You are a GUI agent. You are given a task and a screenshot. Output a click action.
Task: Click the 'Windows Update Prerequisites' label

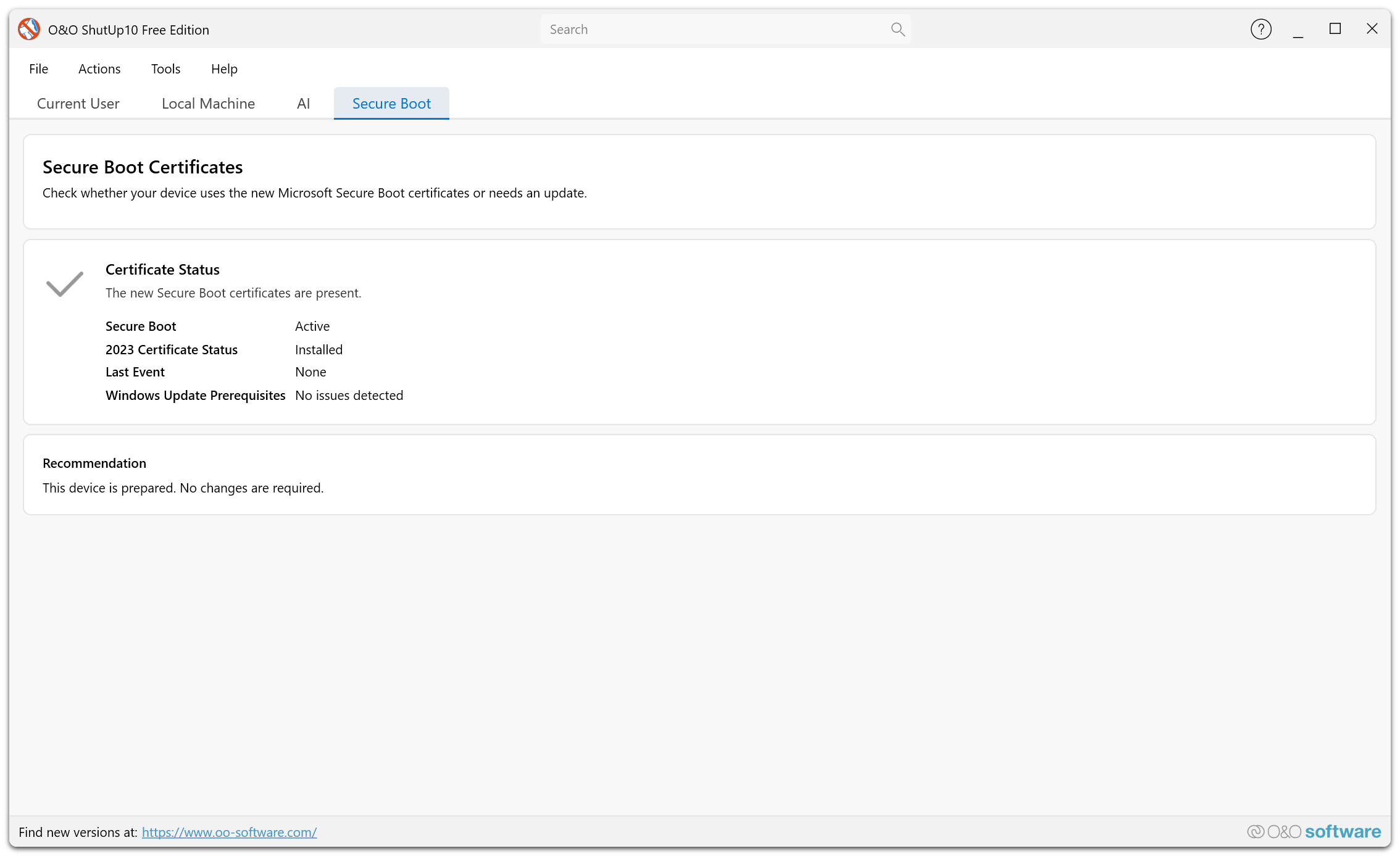coord(196,395)
